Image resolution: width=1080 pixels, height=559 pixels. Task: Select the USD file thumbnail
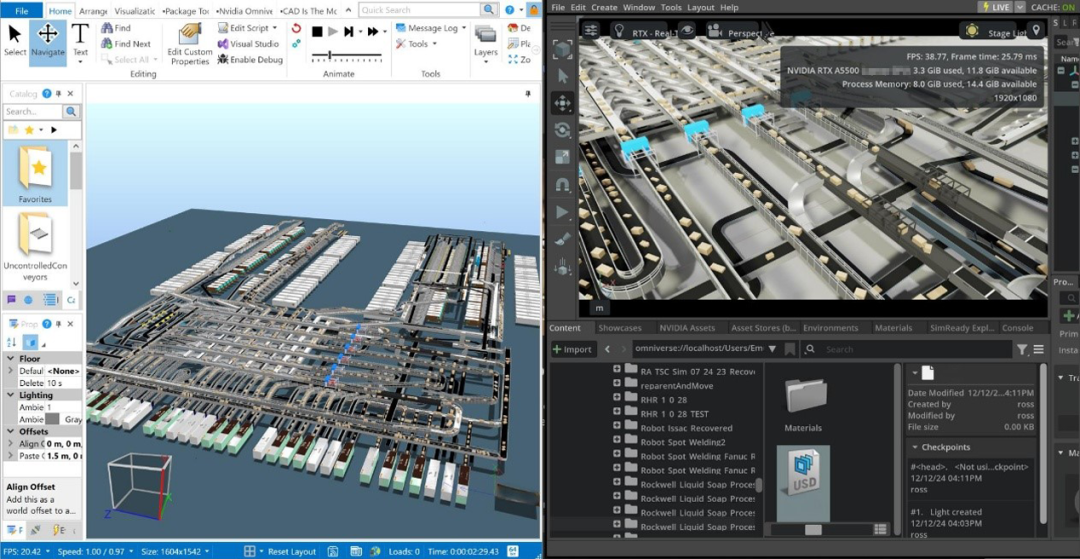[x=803, y=483]
